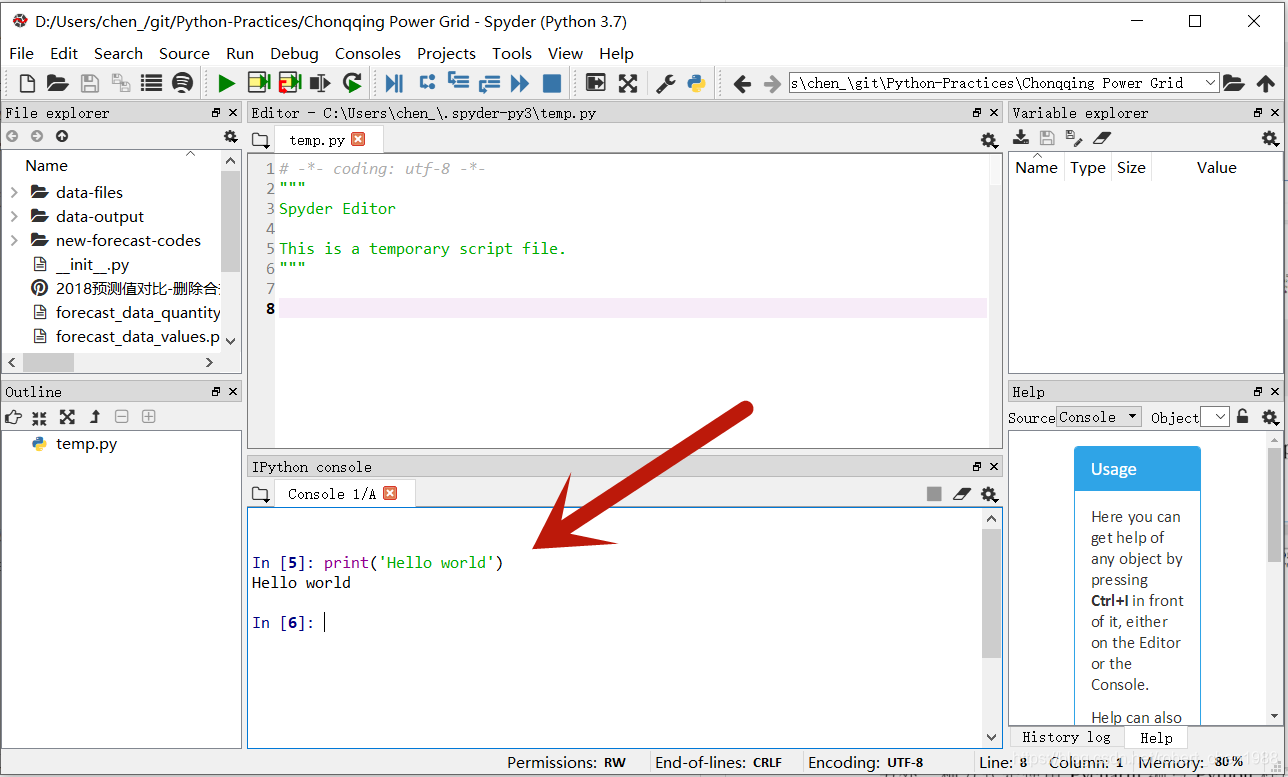Expand the data-files folder

click(x=14, y=192)
